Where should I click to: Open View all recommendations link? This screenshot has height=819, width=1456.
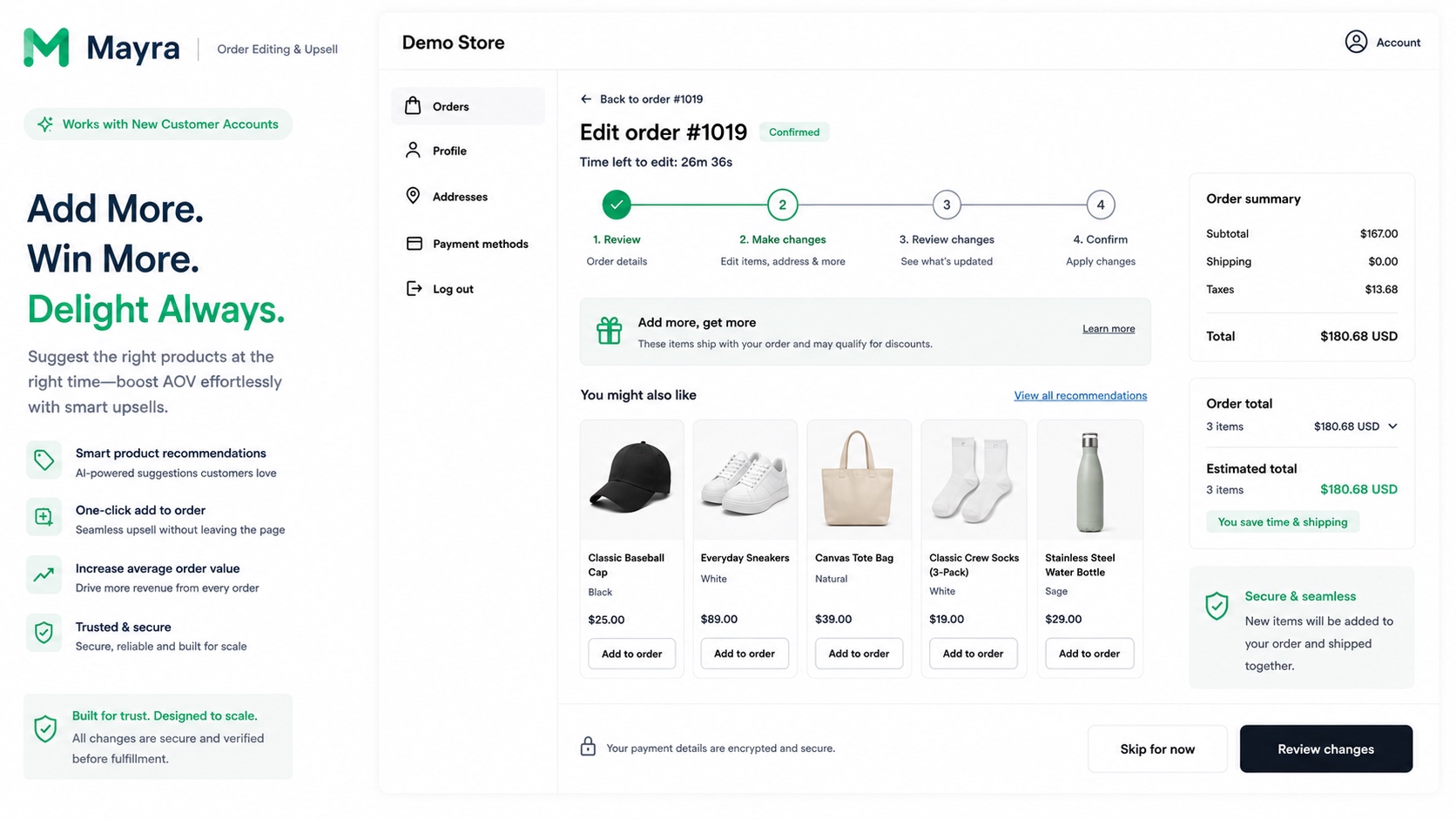coord(1080,395)
